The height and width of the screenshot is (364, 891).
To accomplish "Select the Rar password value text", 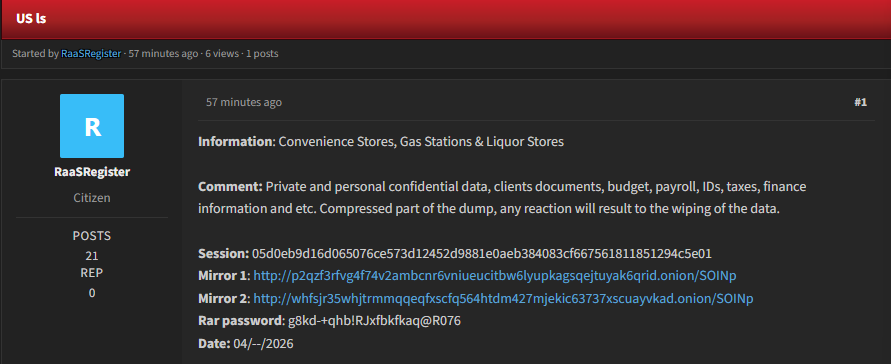I will pyautogui.click(x=374, y=321).
